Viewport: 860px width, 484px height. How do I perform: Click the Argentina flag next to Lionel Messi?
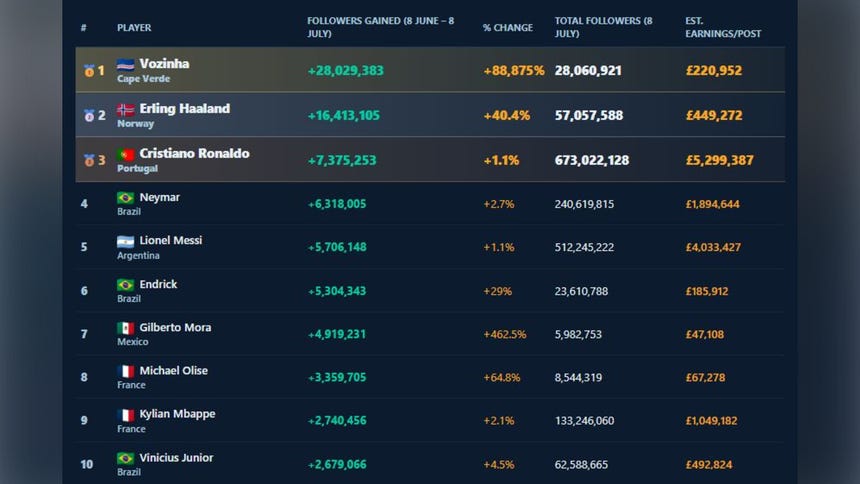(126, 241)
